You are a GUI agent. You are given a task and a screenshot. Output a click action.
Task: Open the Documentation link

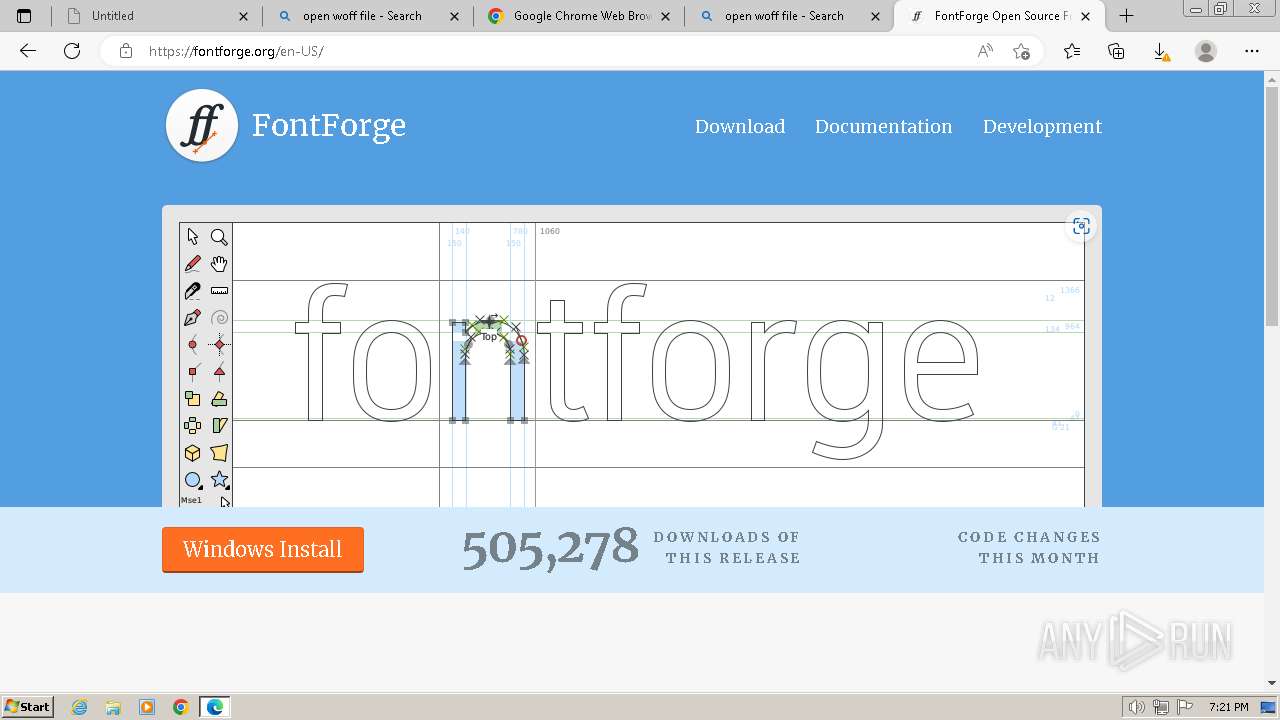(x=883, y=127)
